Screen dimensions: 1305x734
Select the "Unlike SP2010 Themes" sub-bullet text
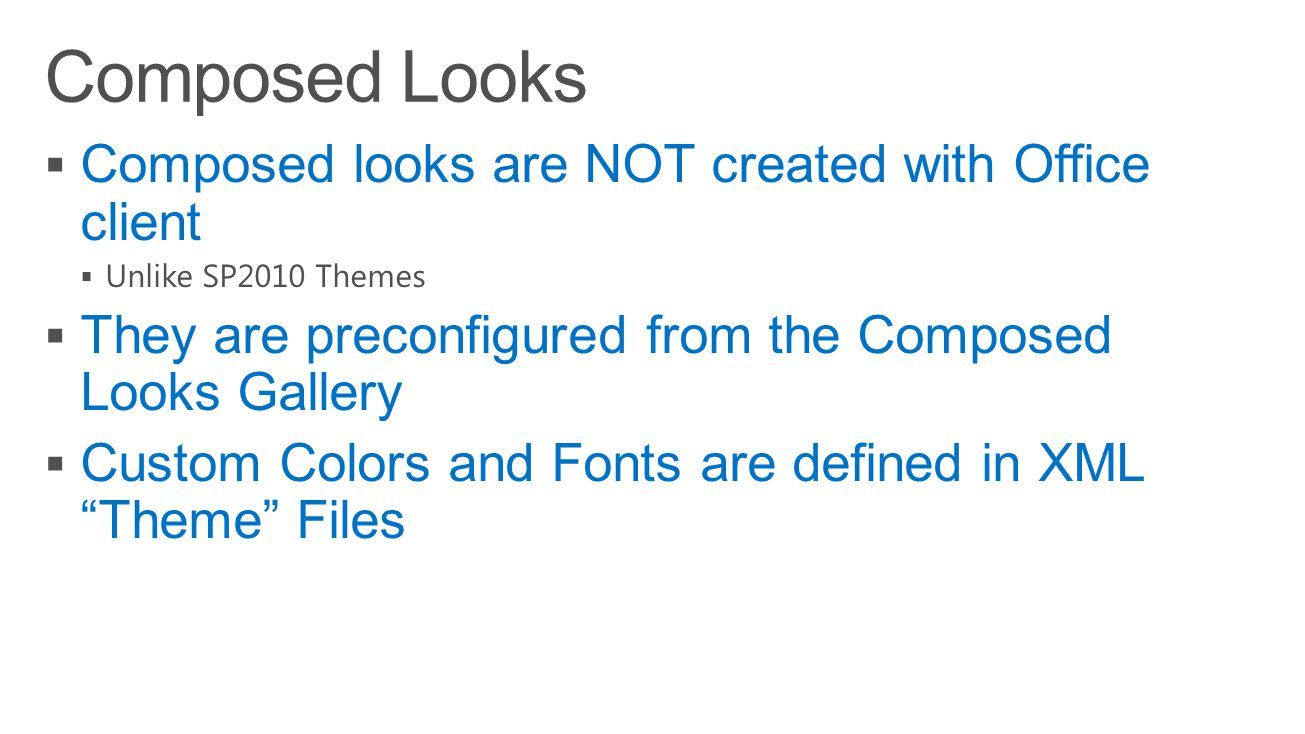pyautogui.click(x=266, y=276)
